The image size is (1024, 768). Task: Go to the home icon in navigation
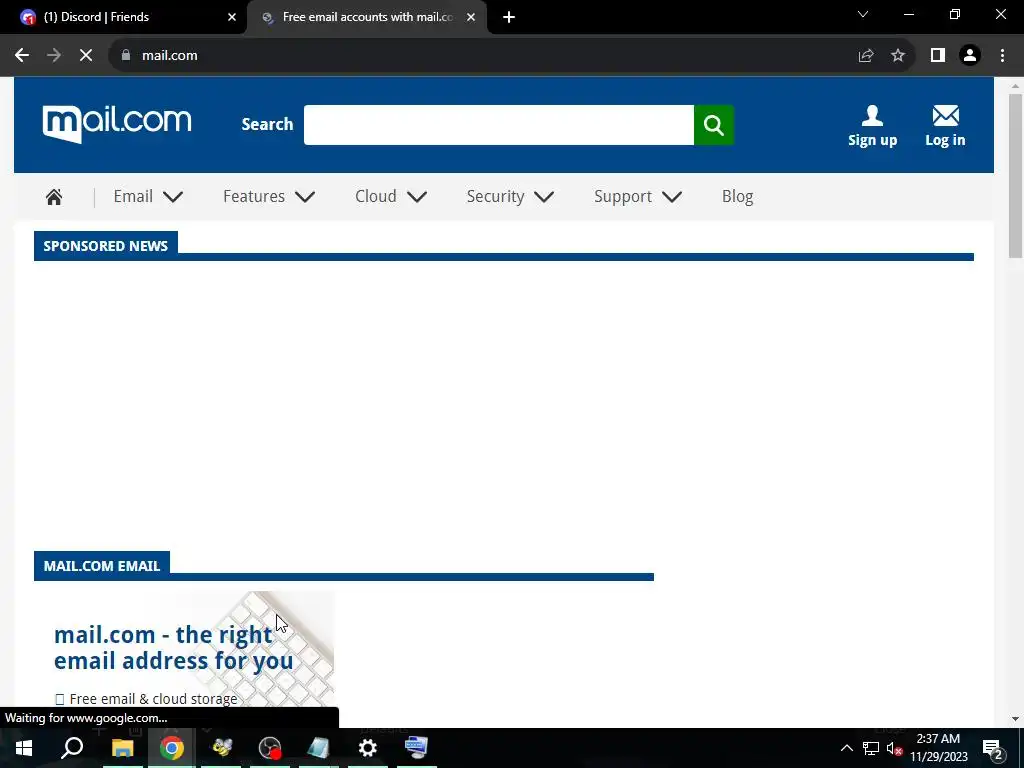pos(54,197)
